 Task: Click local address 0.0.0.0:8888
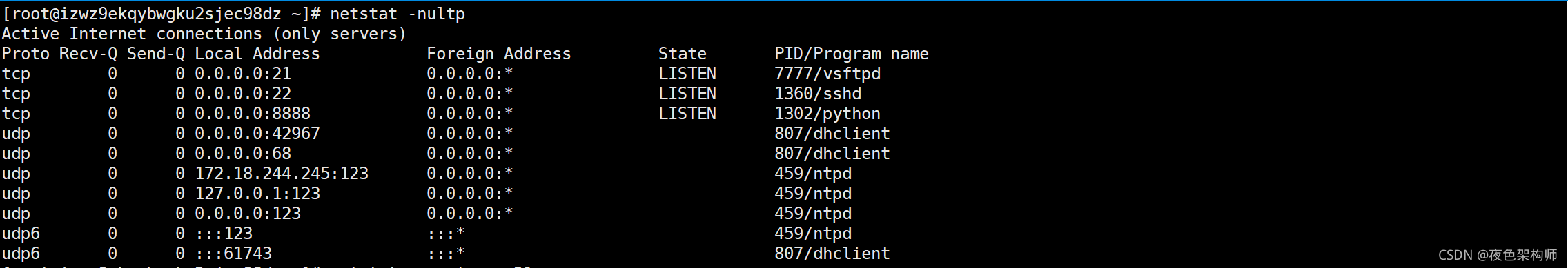pyautogui.click(x=253, y=114)
